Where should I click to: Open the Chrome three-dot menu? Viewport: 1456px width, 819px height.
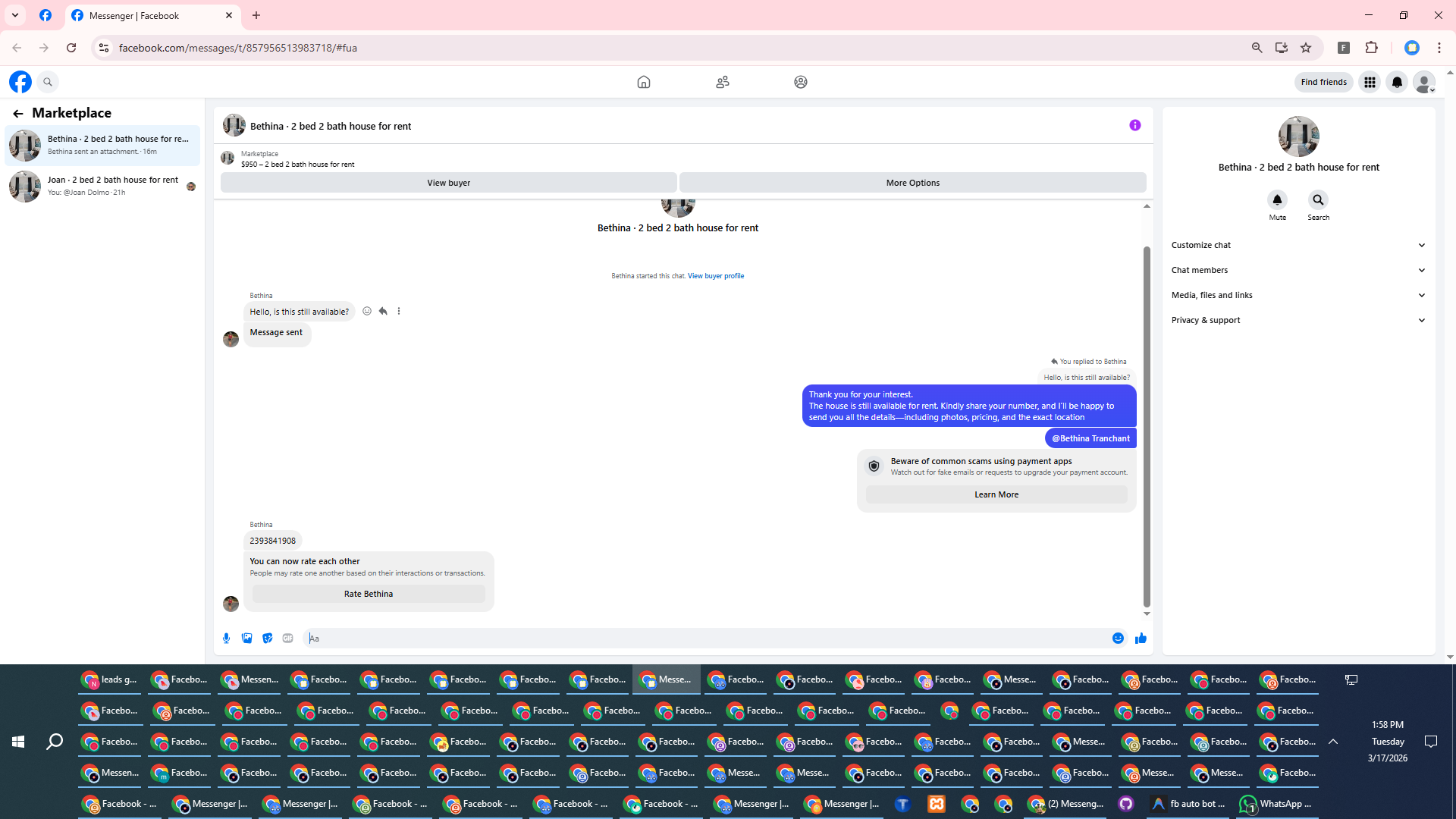point(1439,48)
